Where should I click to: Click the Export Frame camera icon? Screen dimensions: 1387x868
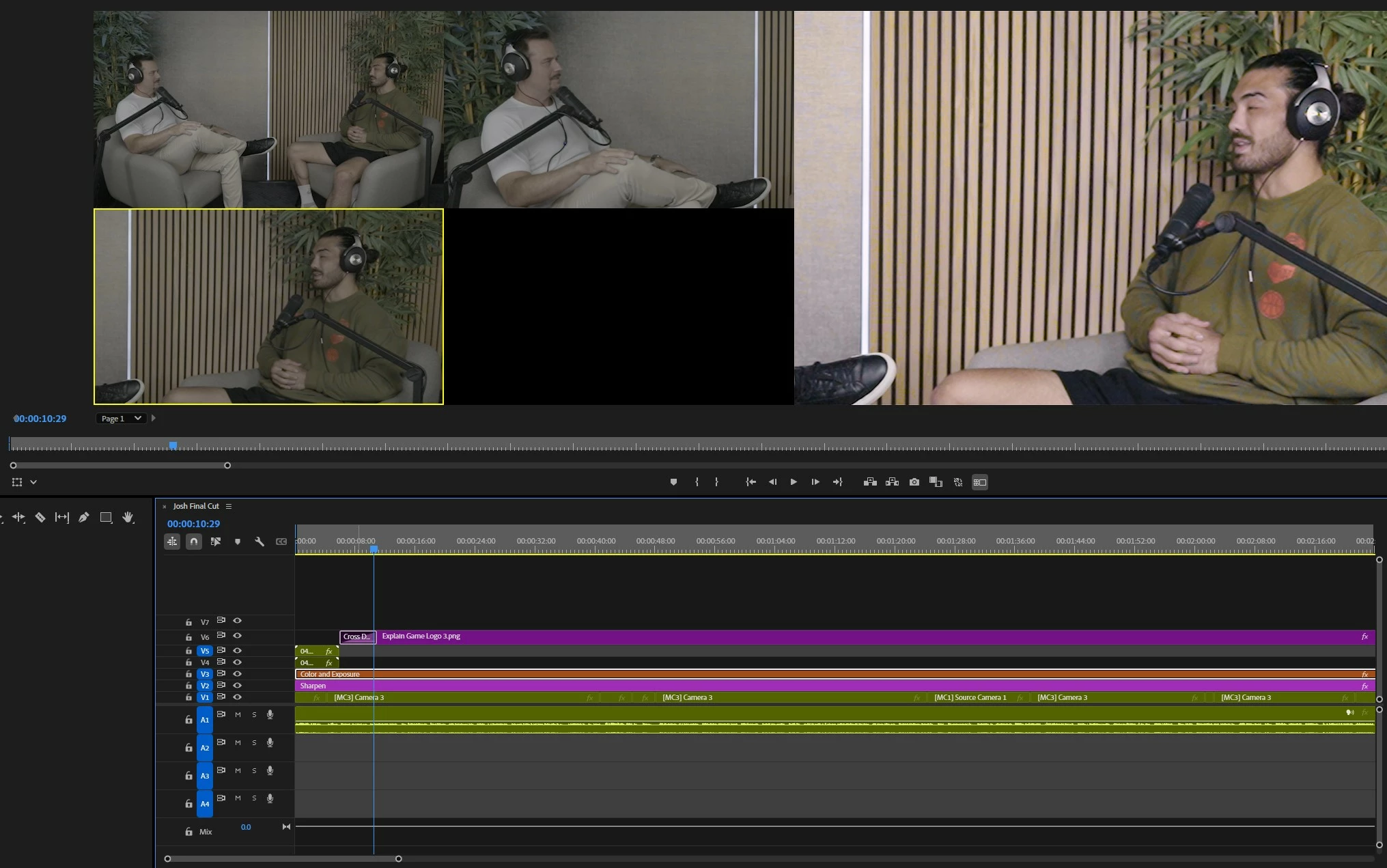click(914, 482)
